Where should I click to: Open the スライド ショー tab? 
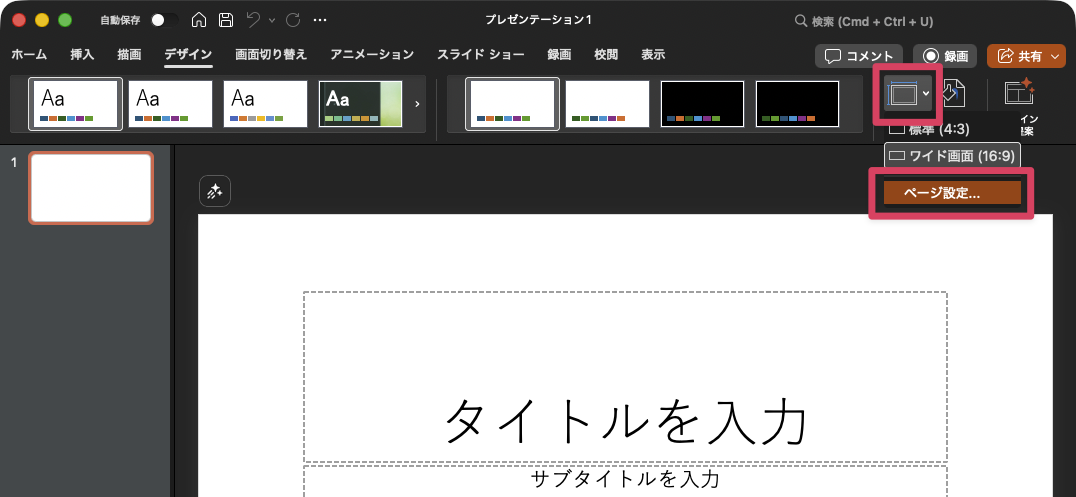480,54
